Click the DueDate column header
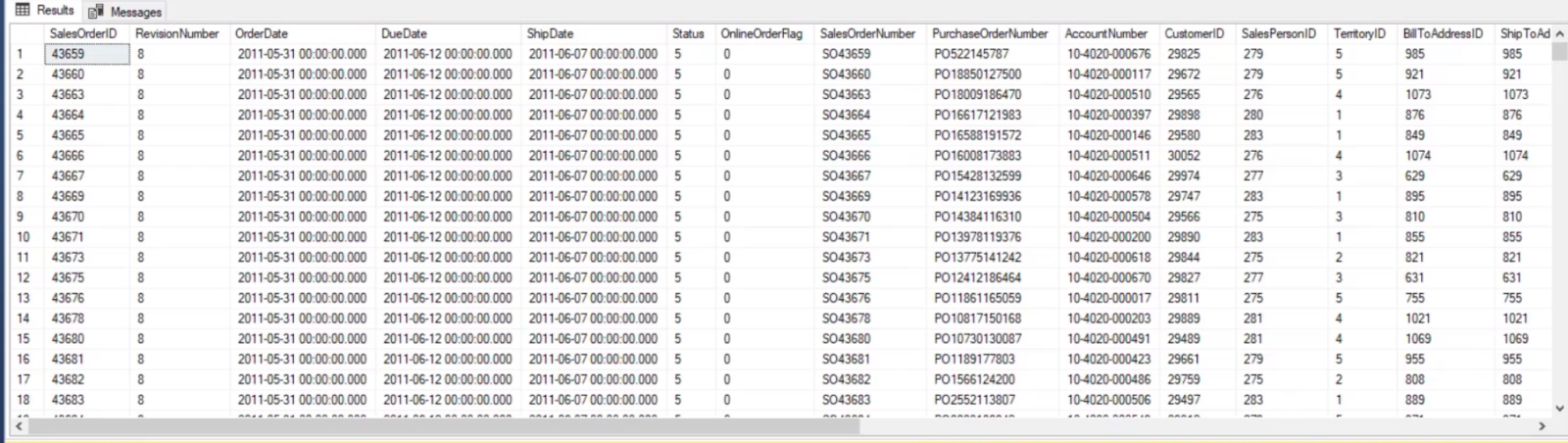 [449, 33]
